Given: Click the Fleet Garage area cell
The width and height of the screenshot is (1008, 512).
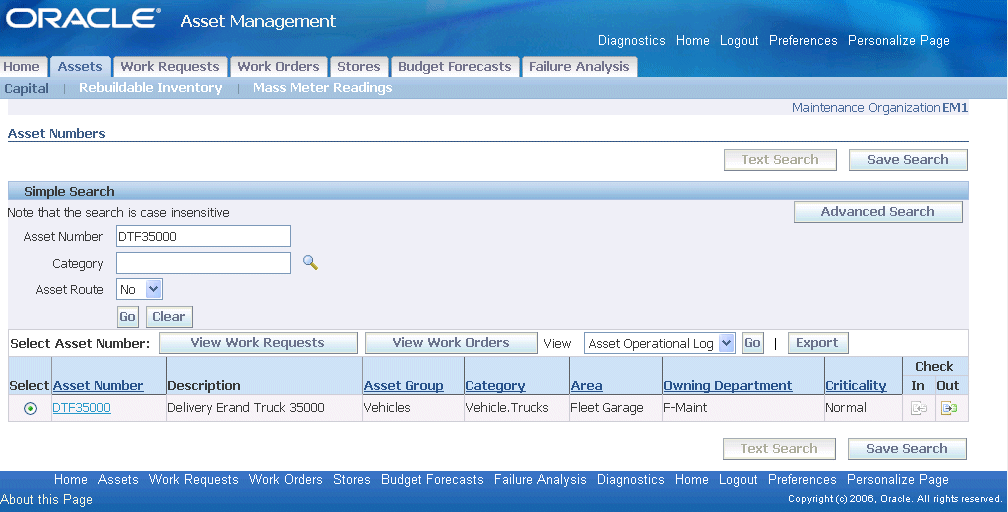Looking at the screenshot, I should tap(607, 408).
